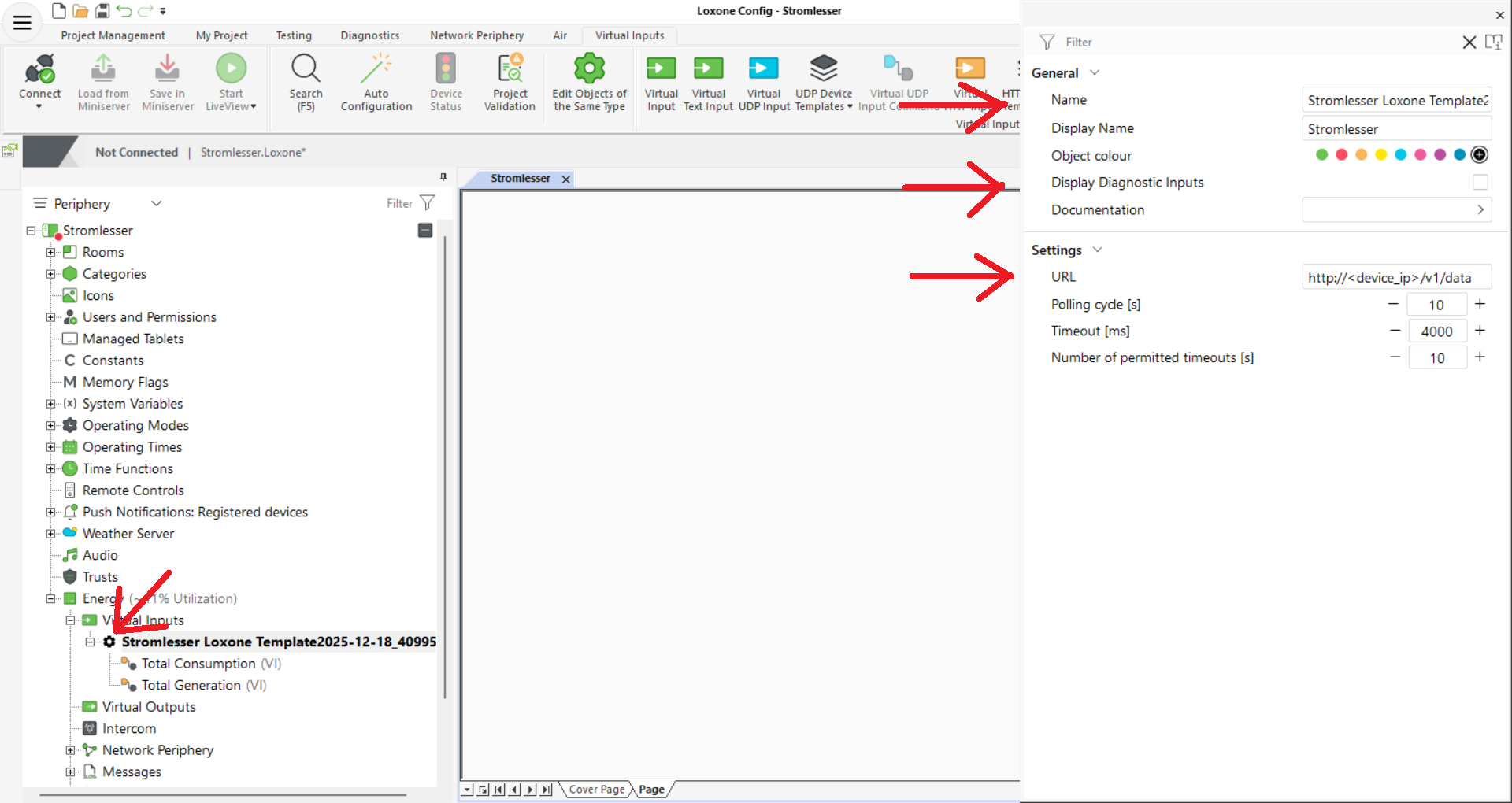Switch to the Diagnostics ribbon tab
This screenshot has height=803, width=1512.
pos(369,35)
